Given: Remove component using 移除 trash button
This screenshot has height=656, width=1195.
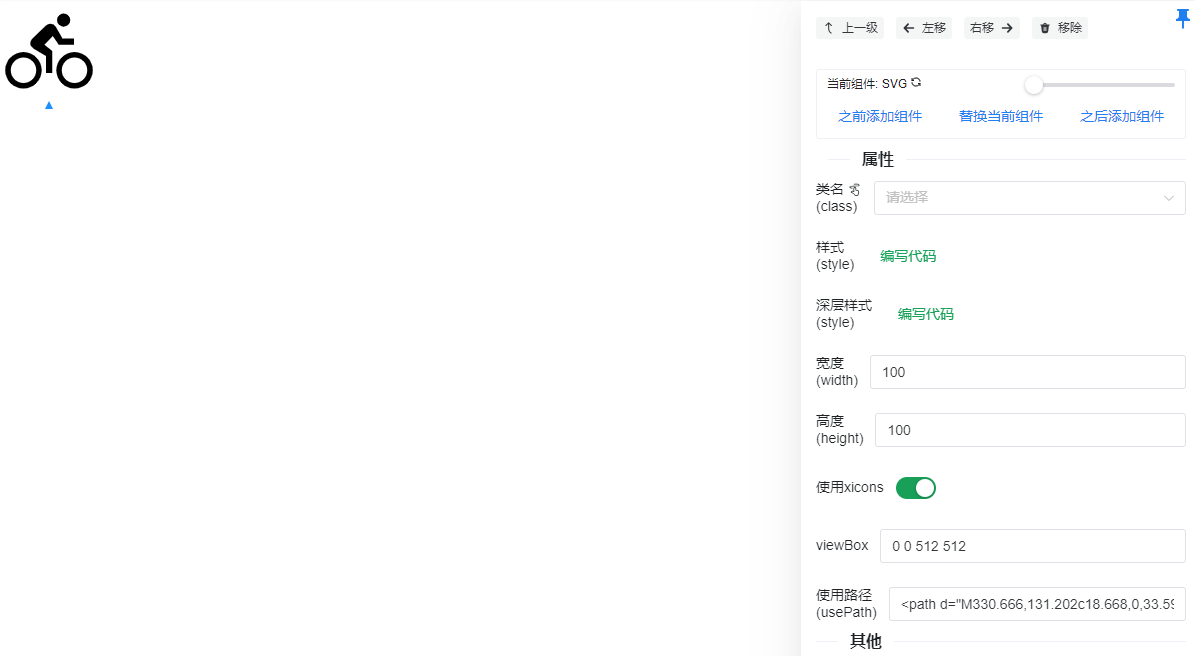Looking at the screenshot, I should (1060, 28).
